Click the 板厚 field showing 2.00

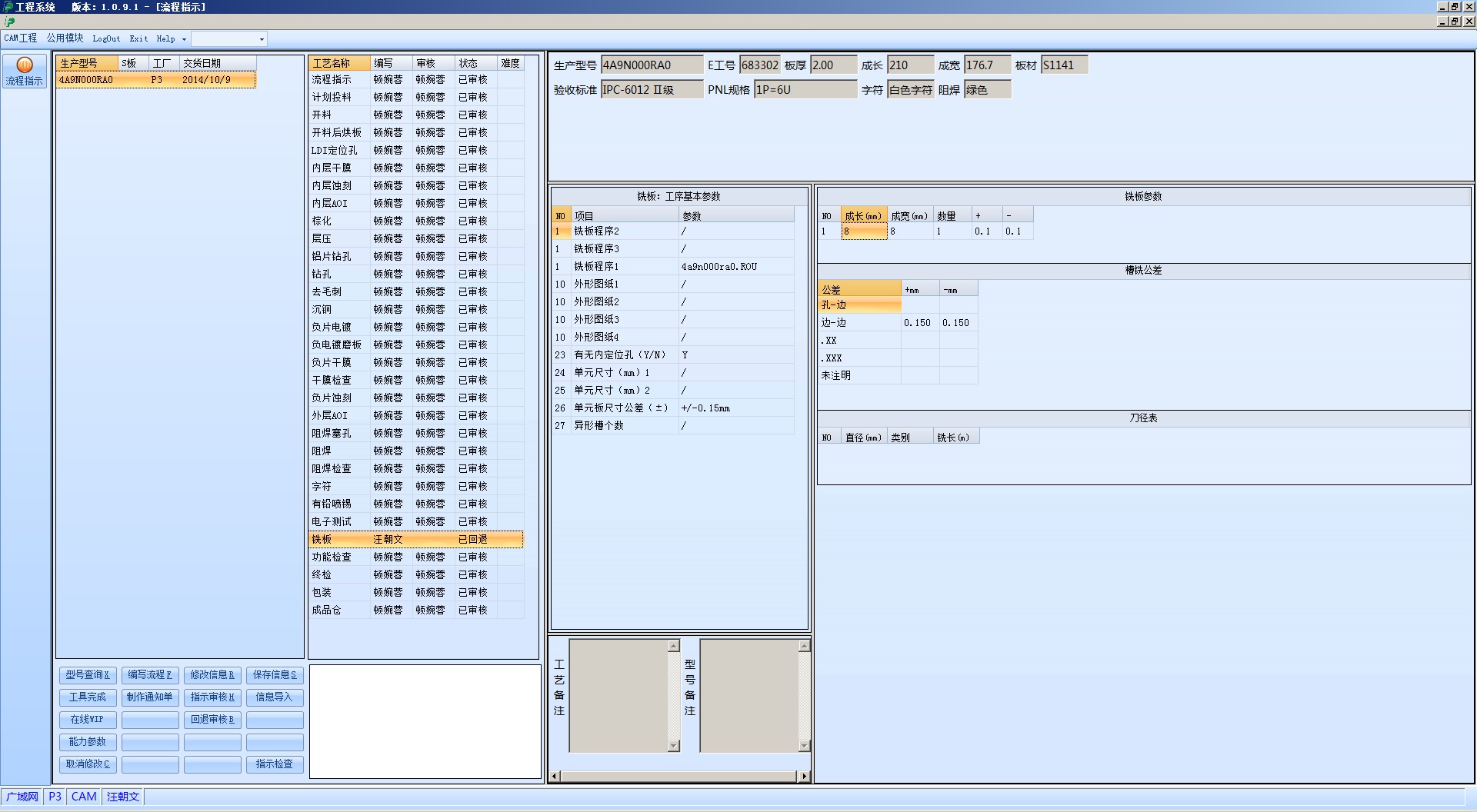(x=833, y=65)
